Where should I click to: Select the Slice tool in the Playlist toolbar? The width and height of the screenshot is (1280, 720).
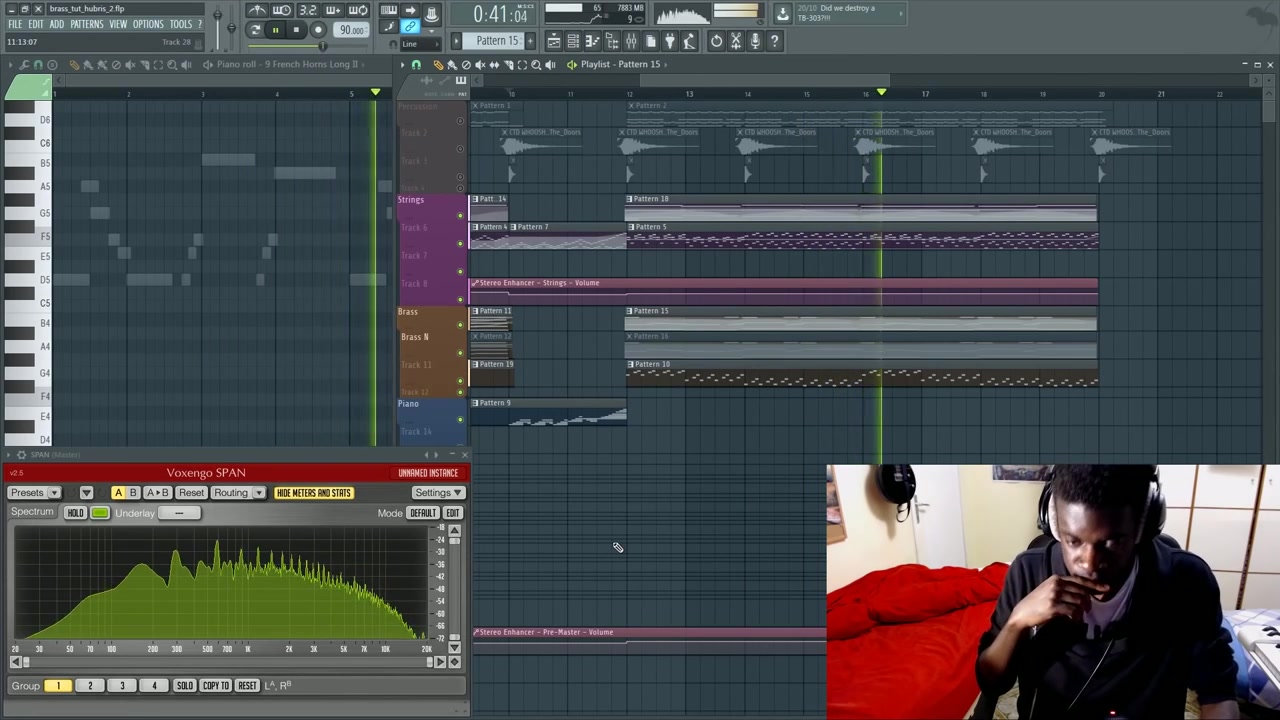[508, 64]
